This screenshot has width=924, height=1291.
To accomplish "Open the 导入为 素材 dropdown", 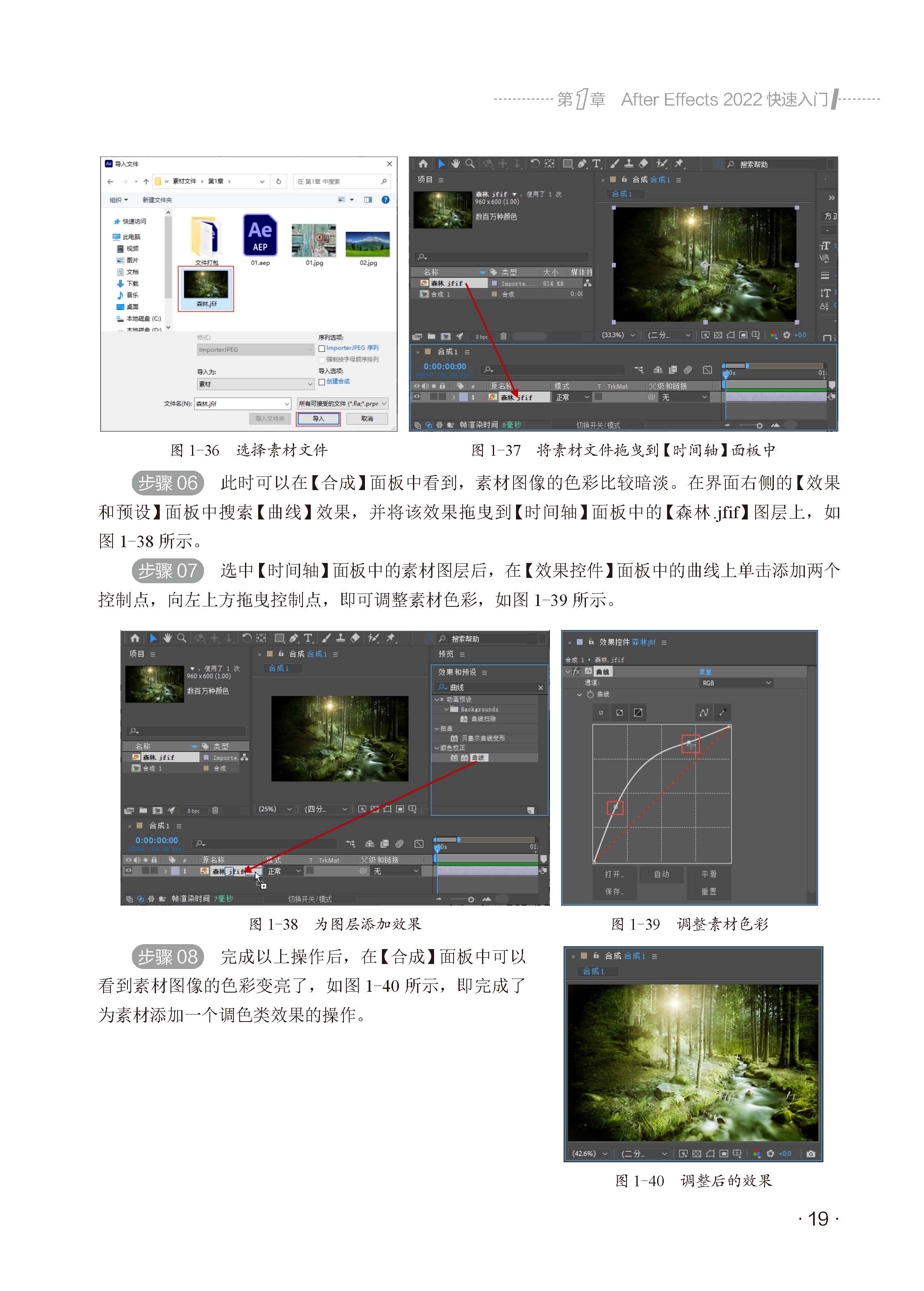I will pos(255,384).
